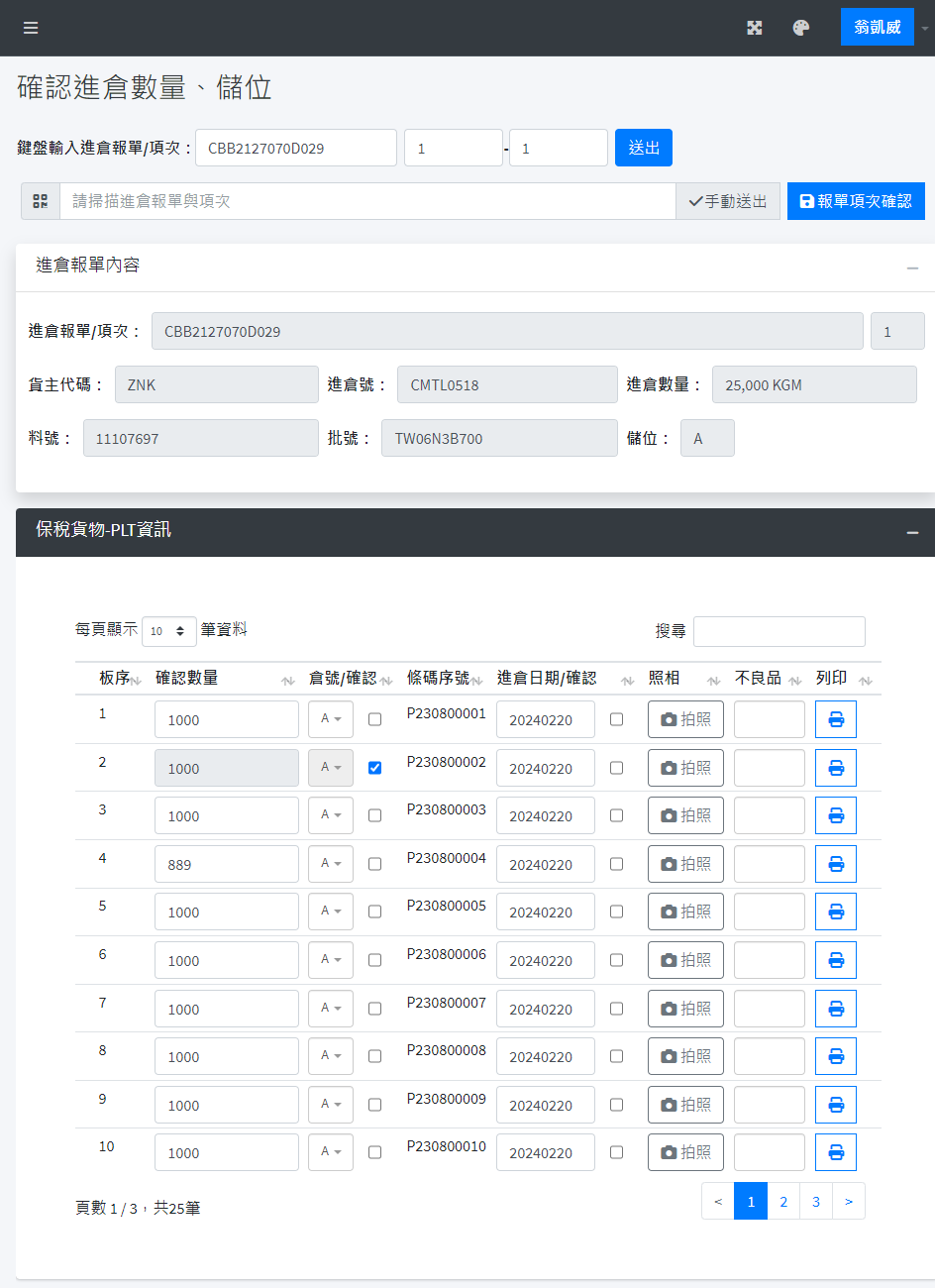
Task: Toggle fullscreen mode icon in header
Action: pyautogui.click(x=755, y=28)
